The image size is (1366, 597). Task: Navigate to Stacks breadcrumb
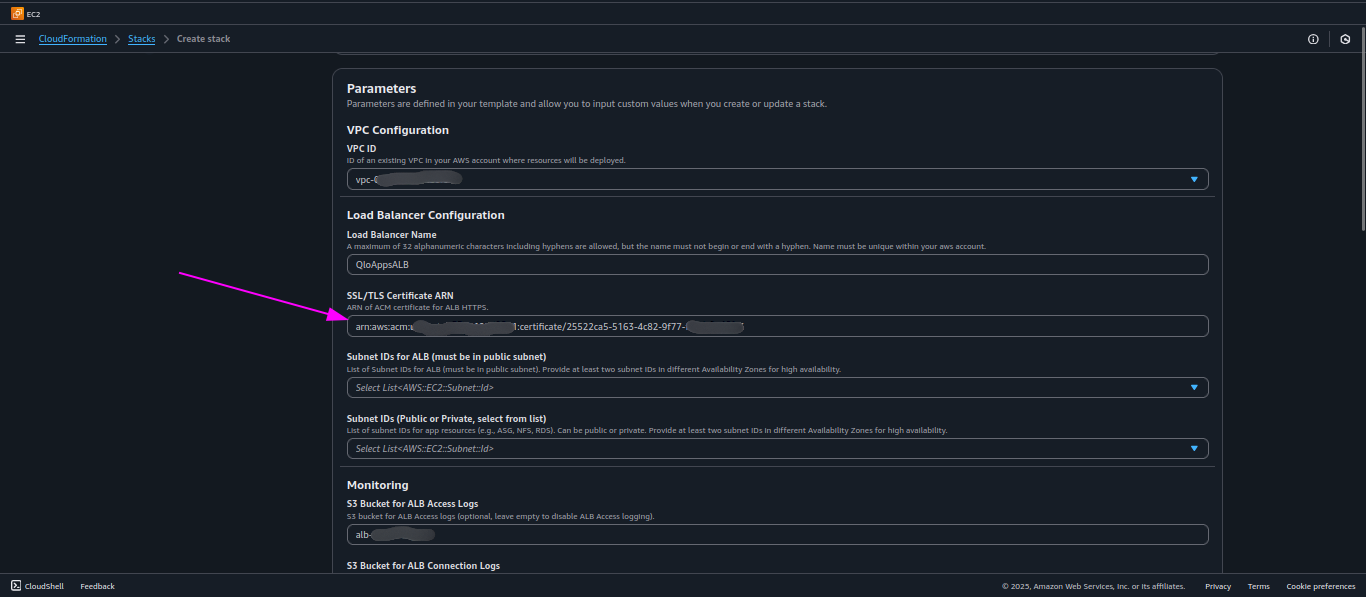click(x=142, y=39)
